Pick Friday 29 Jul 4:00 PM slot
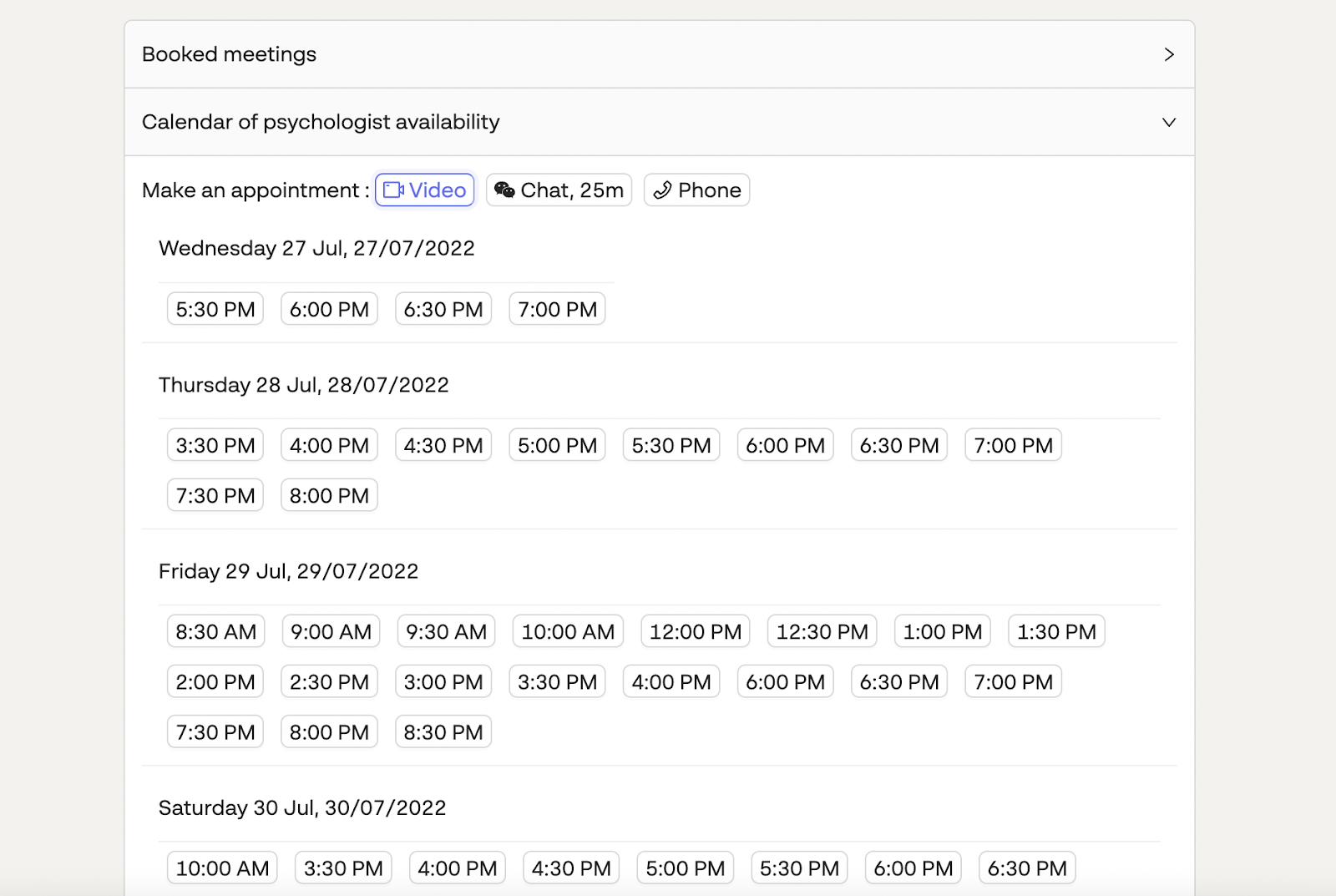 pos(671,681)
